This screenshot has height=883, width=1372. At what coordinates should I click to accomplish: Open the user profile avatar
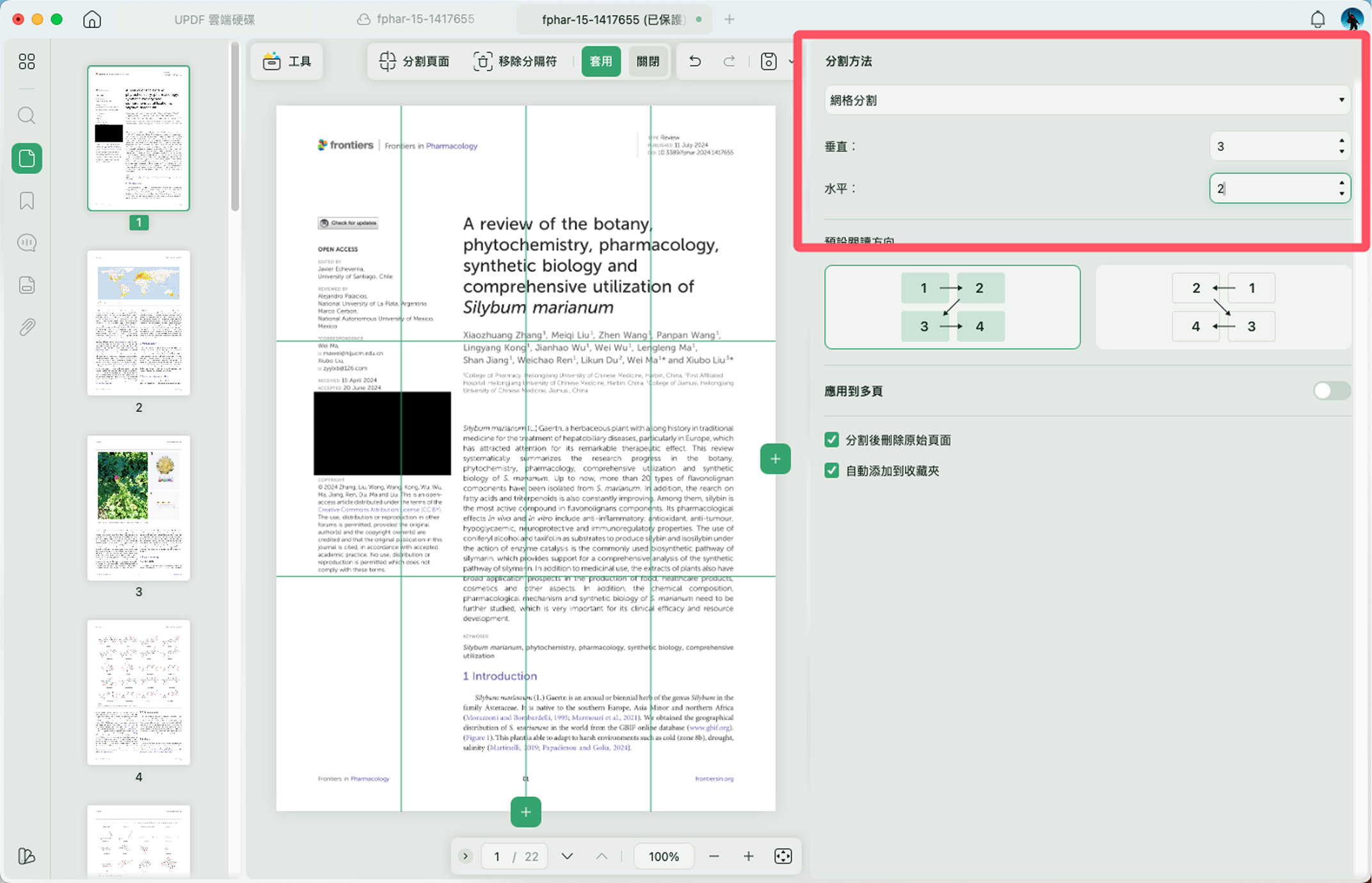pos(1352,19)
